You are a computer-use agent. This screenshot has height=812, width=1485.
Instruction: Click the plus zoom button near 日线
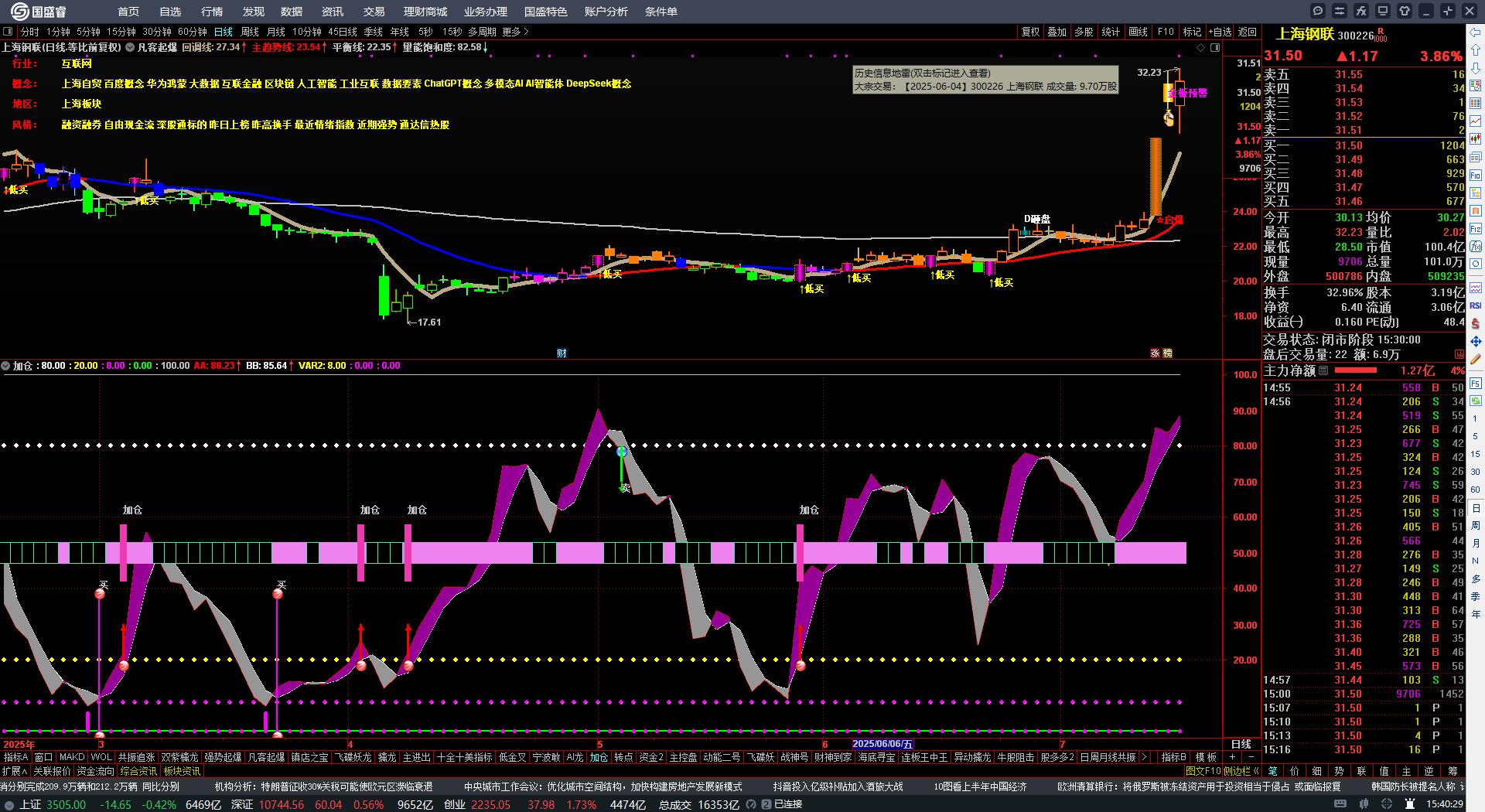click(x=1233, y=757)
